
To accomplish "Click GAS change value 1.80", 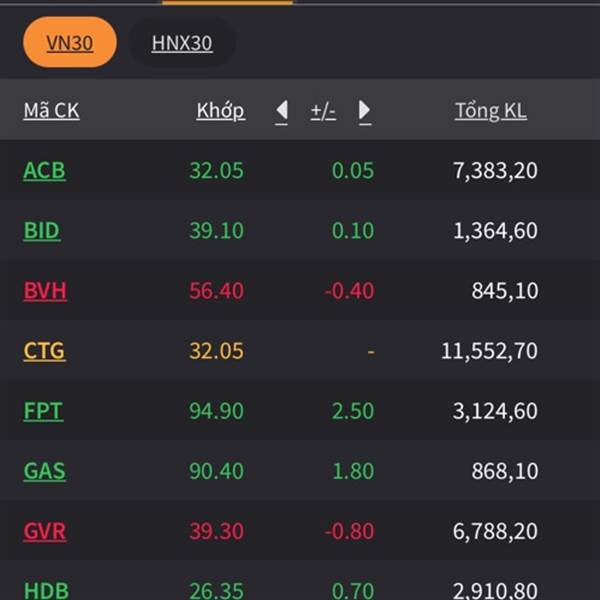I will click(354, 471).
